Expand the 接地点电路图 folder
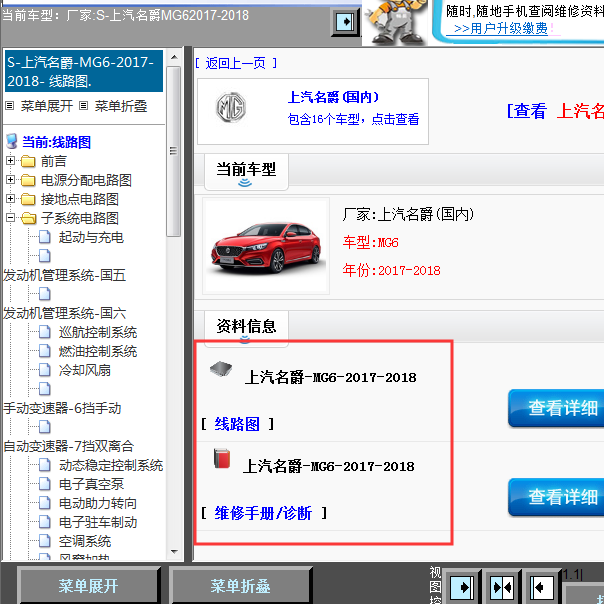This screenshot has height=604, width=604. tap(10, 199)
